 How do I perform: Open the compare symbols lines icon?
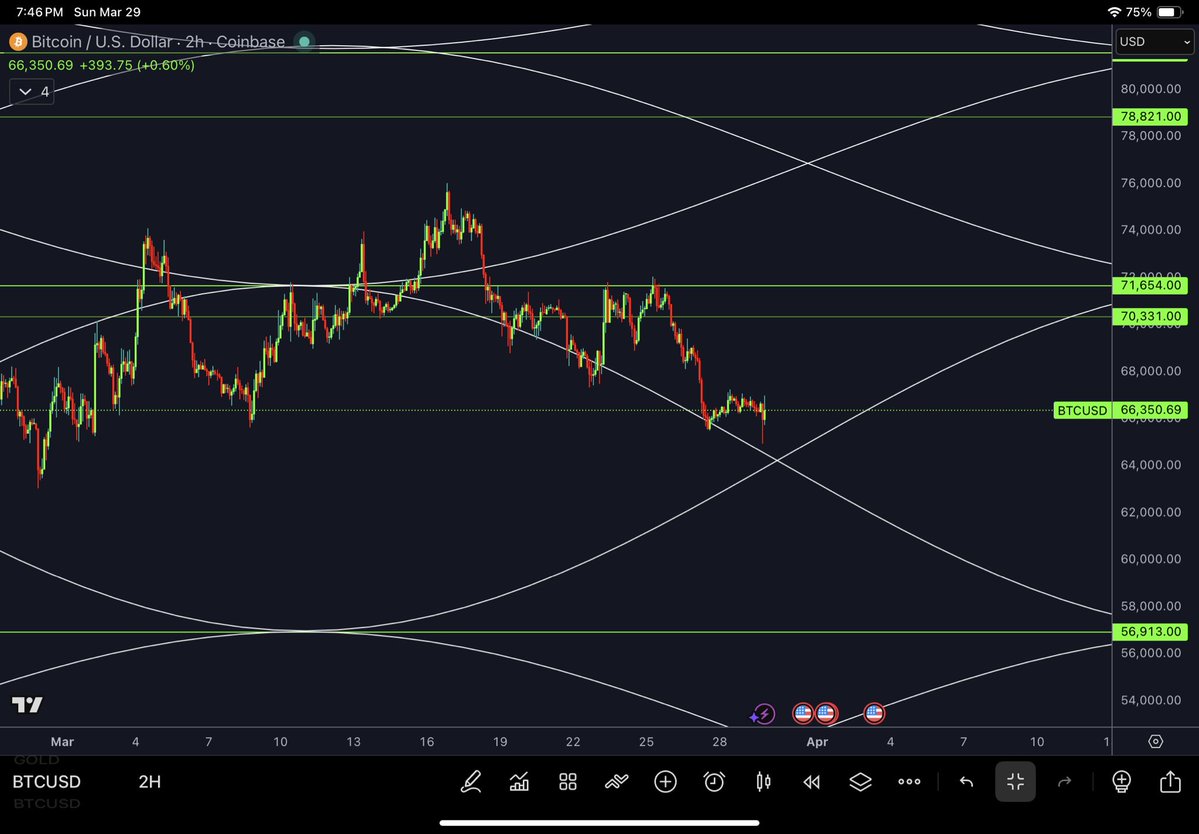pos(616,781)
